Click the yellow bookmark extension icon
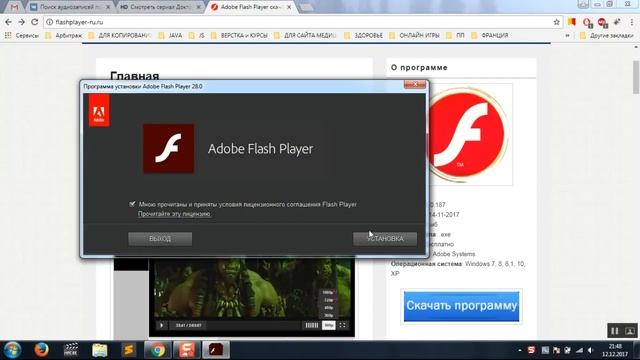 click(572, 22)
